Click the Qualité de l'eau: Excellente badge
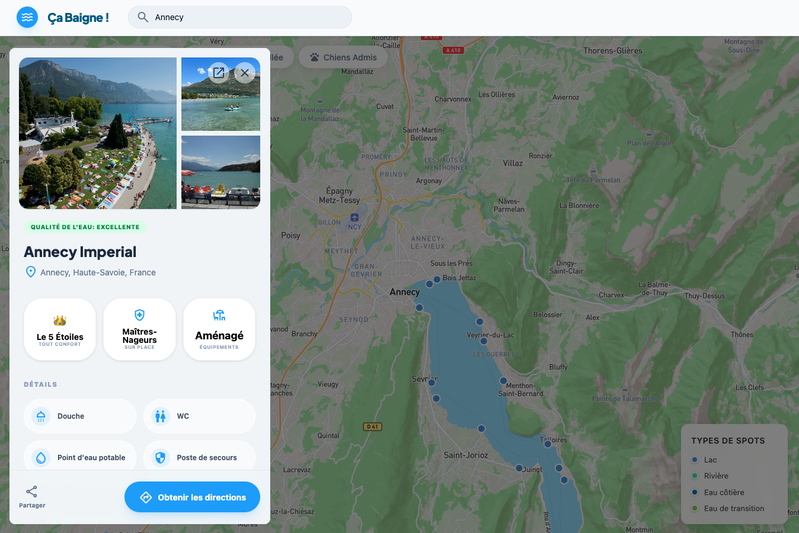The height and width of the screenshot is (533, 799). click(x=85, y=227)
